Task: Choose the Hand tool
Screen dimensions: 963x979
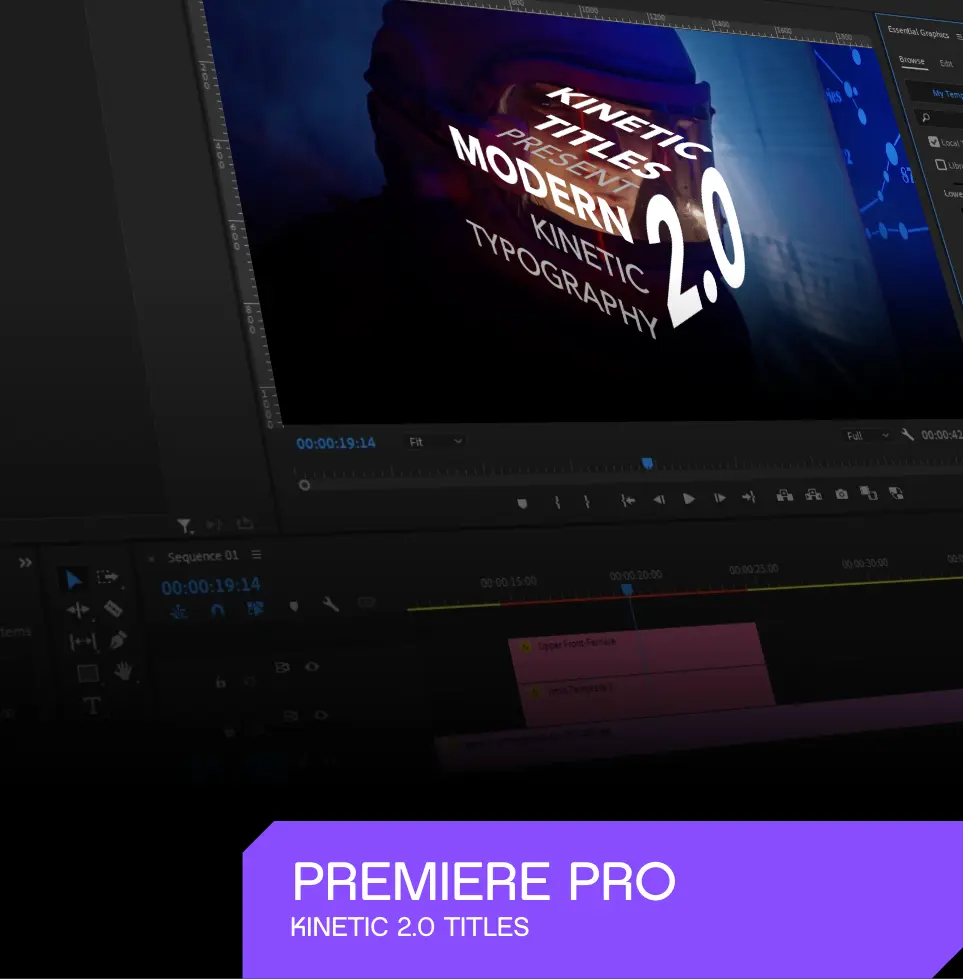Action: tap(124, 672)
